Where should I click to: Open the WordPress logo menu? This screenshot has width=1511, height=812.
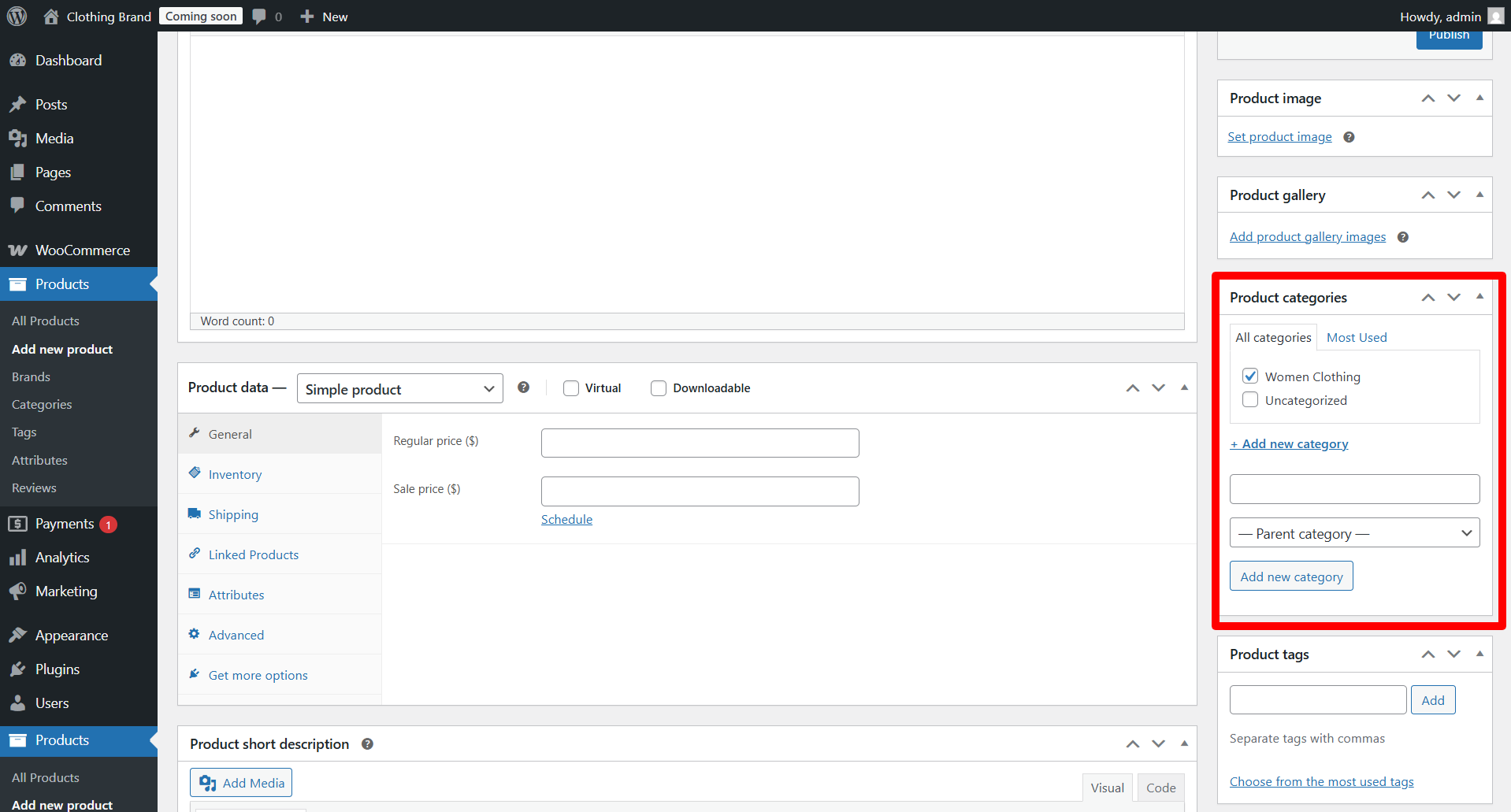pyautogui.click(x=17, y=16)
